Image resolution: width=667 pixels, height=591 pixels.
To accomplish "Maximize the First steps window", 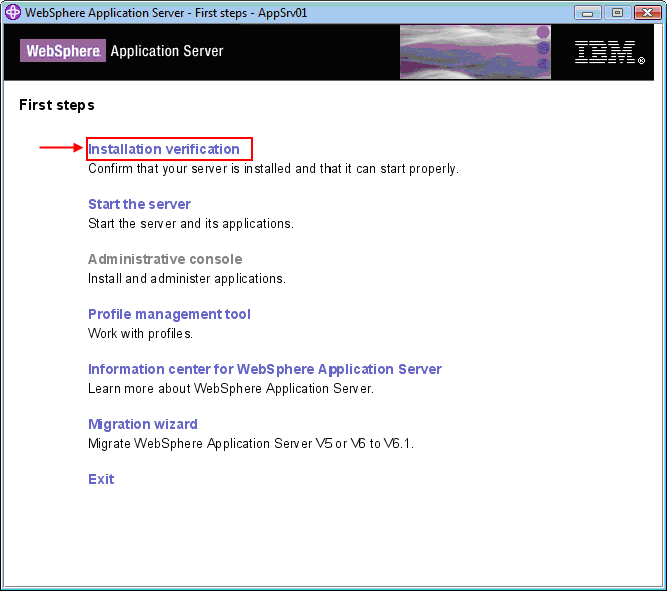I will [617, 13].
